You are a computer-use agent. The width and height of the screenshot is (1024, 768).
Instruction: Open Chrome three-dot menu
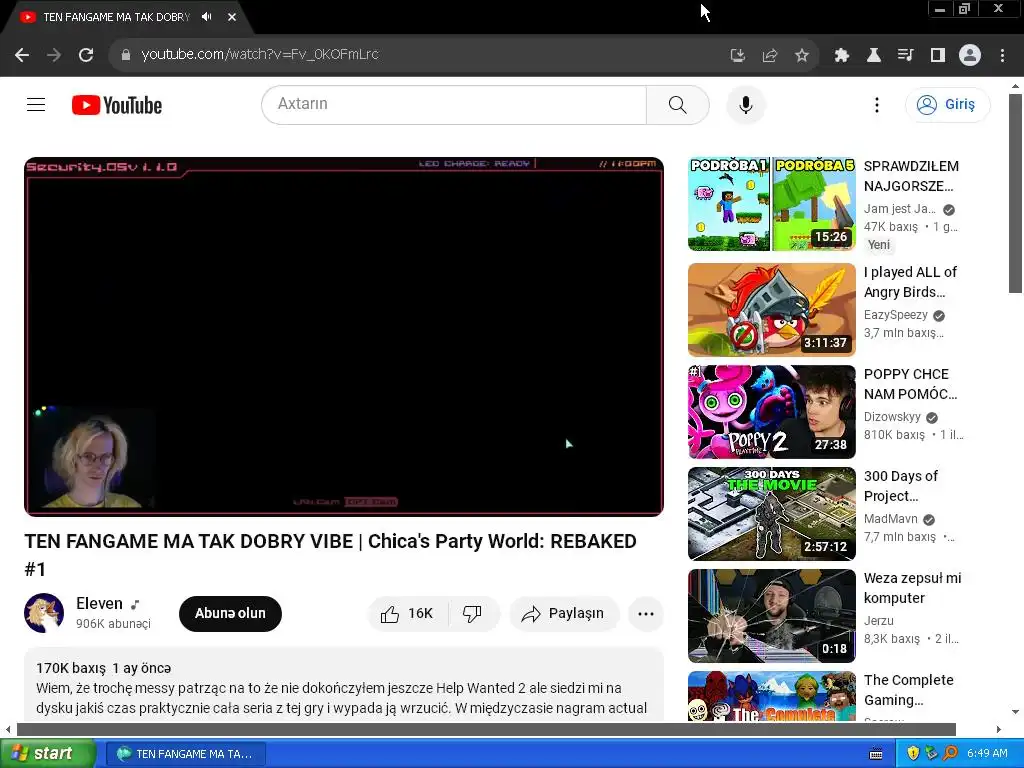click(x=1002, y=56)
